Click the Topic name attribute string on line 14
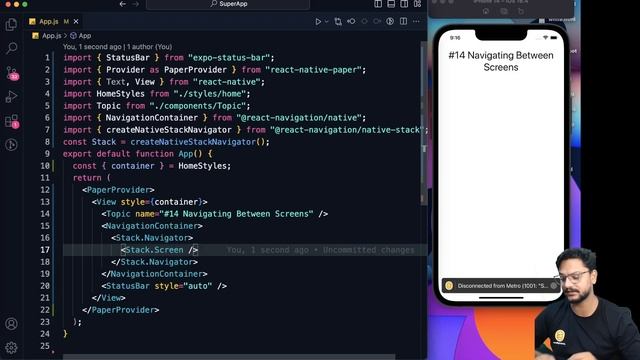This screenshot has height=360, width=640. [236, 214]
